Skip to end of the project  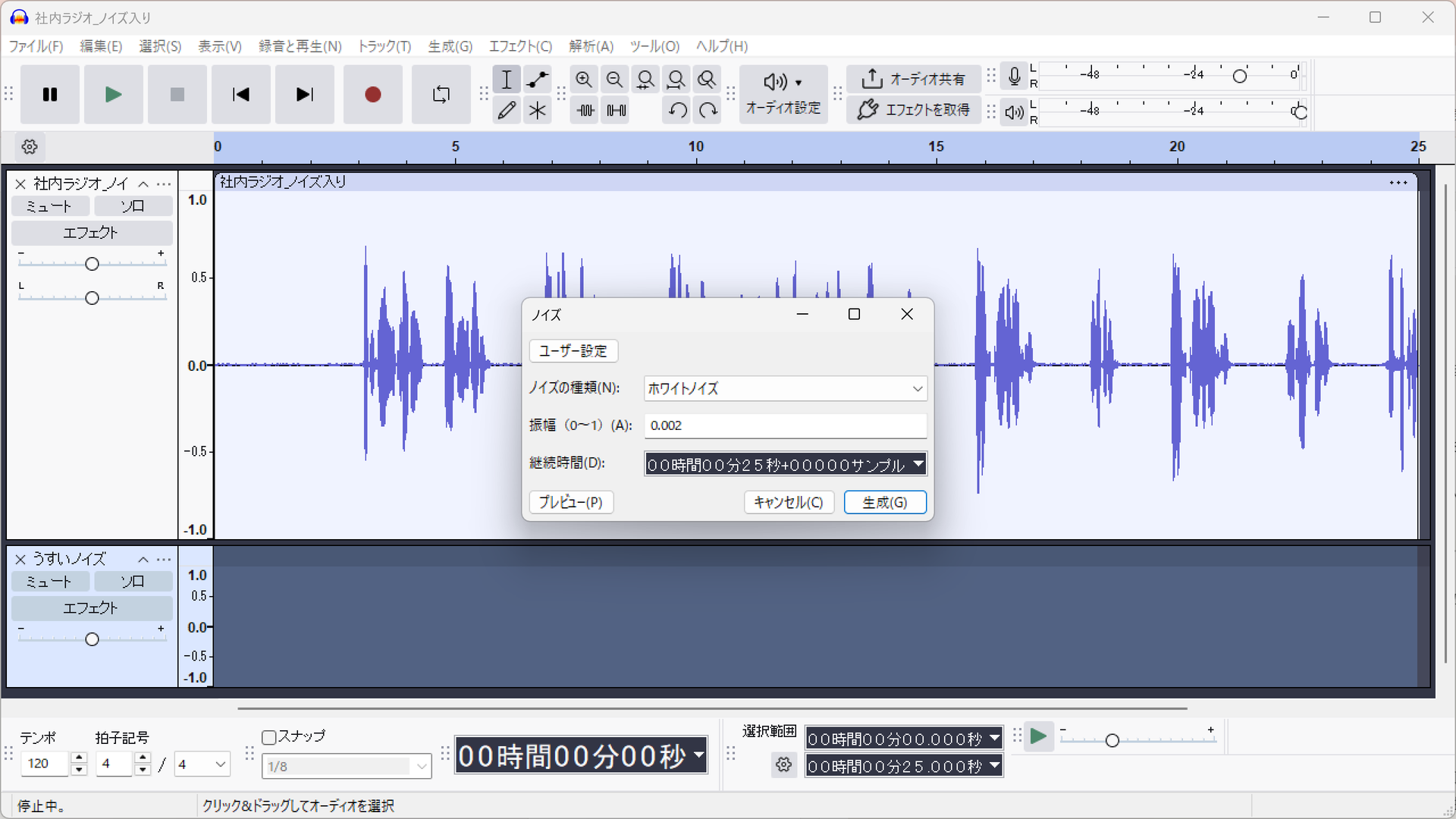click(305, 95)
